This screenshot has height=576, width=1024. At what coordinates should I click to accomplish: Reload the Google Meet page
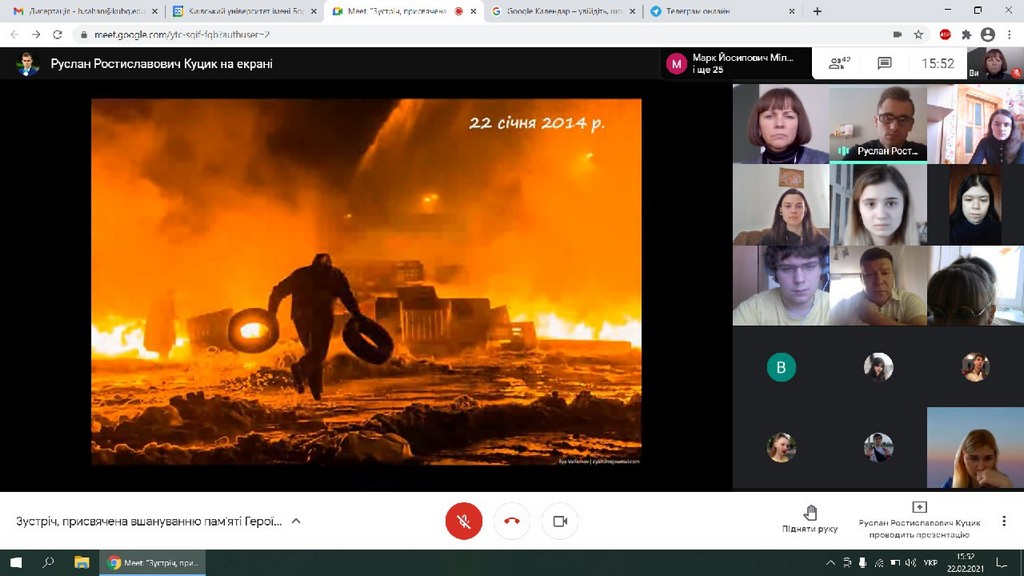[x=57, y=34]
